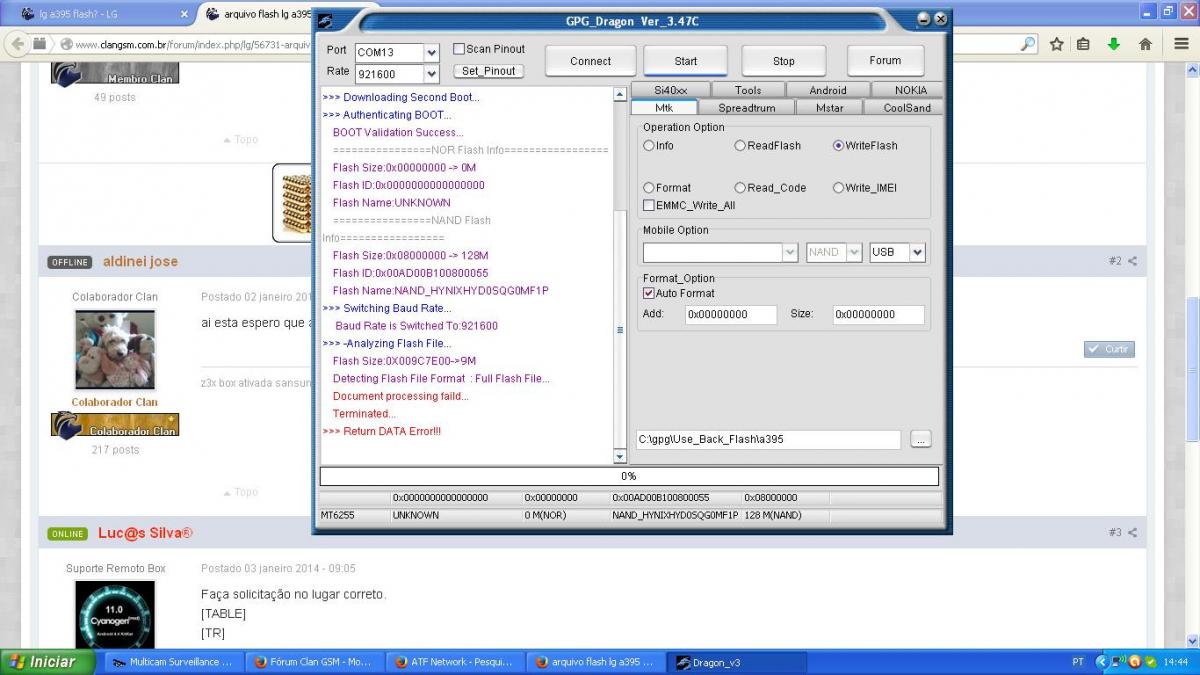Minimize the GPG_Dragon window
Image resolution: width=1200 pixels, height=675 pixels.
pyautogui.click(x=923, y=19)
